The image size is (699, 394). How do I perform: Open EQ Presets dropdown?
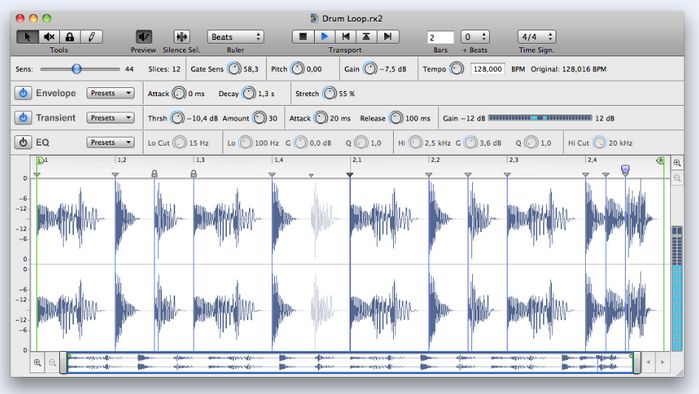[x=111, y=142]
